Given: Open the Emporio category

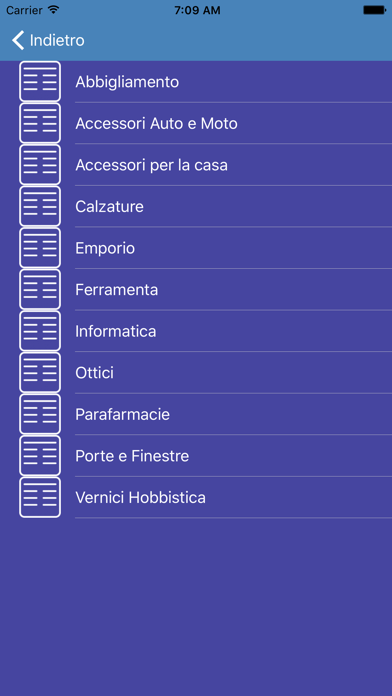Looking at the screenshot, I should point(196,248).
